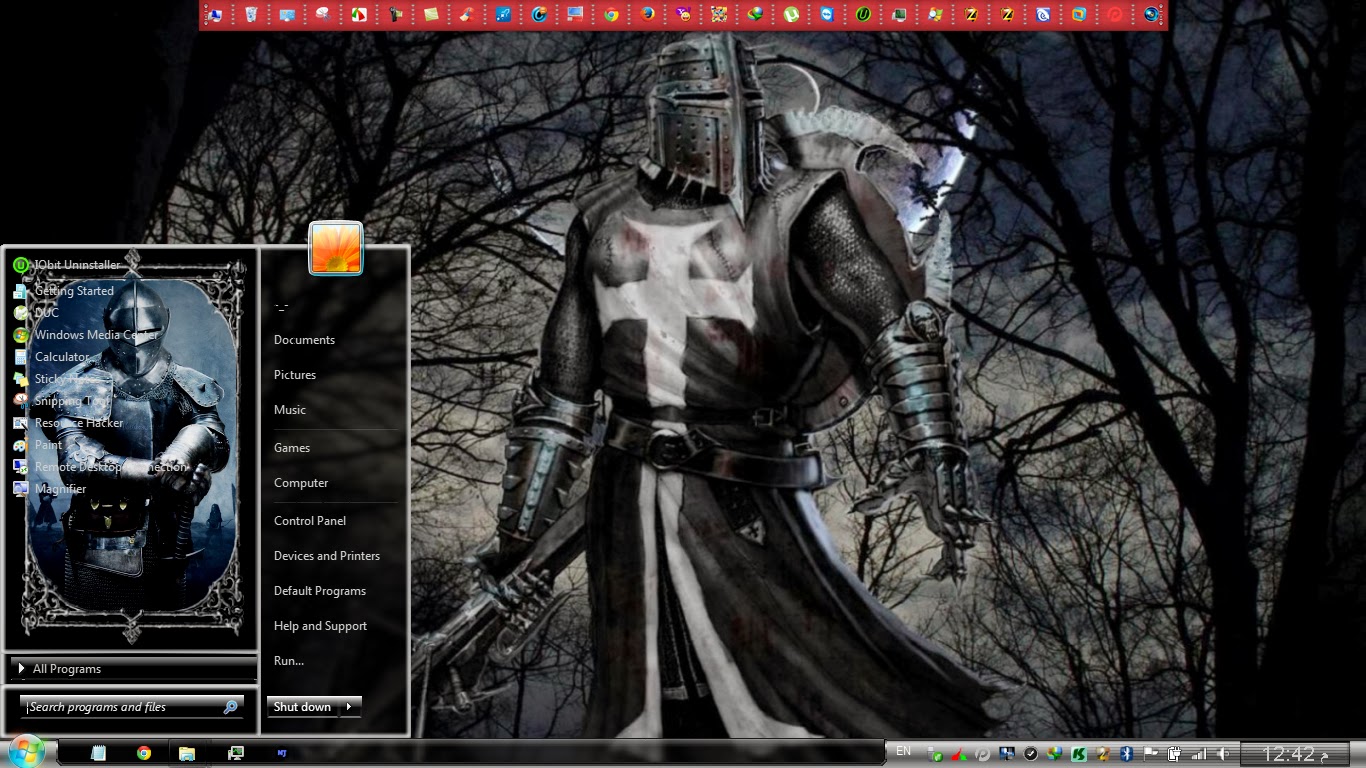This screenshot has width=1366, height=768.
Task: Open Help and Support link
Action: (320, 626)
